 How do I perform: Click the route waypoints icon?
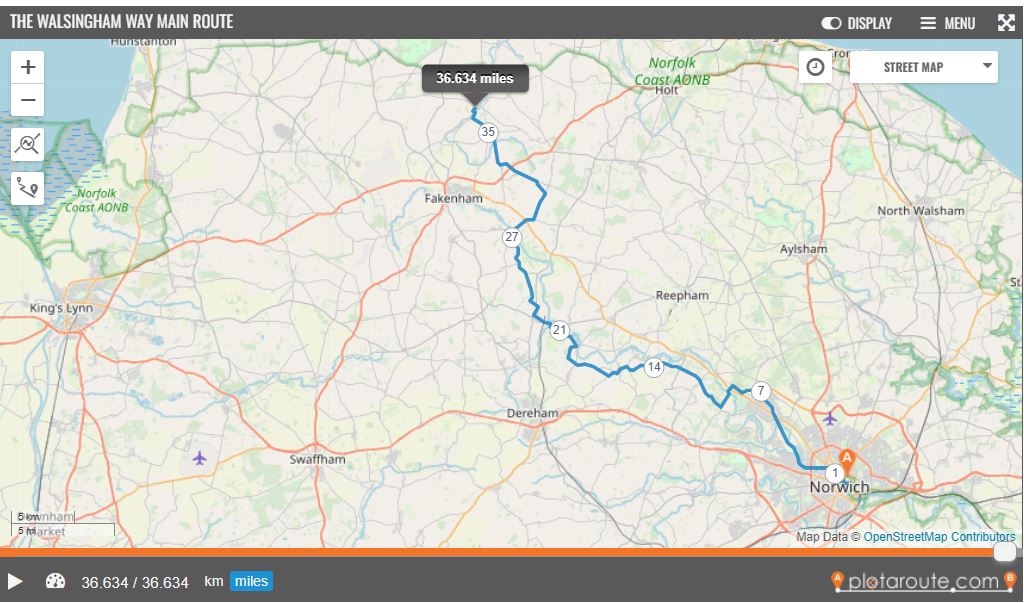pos(28,187)
